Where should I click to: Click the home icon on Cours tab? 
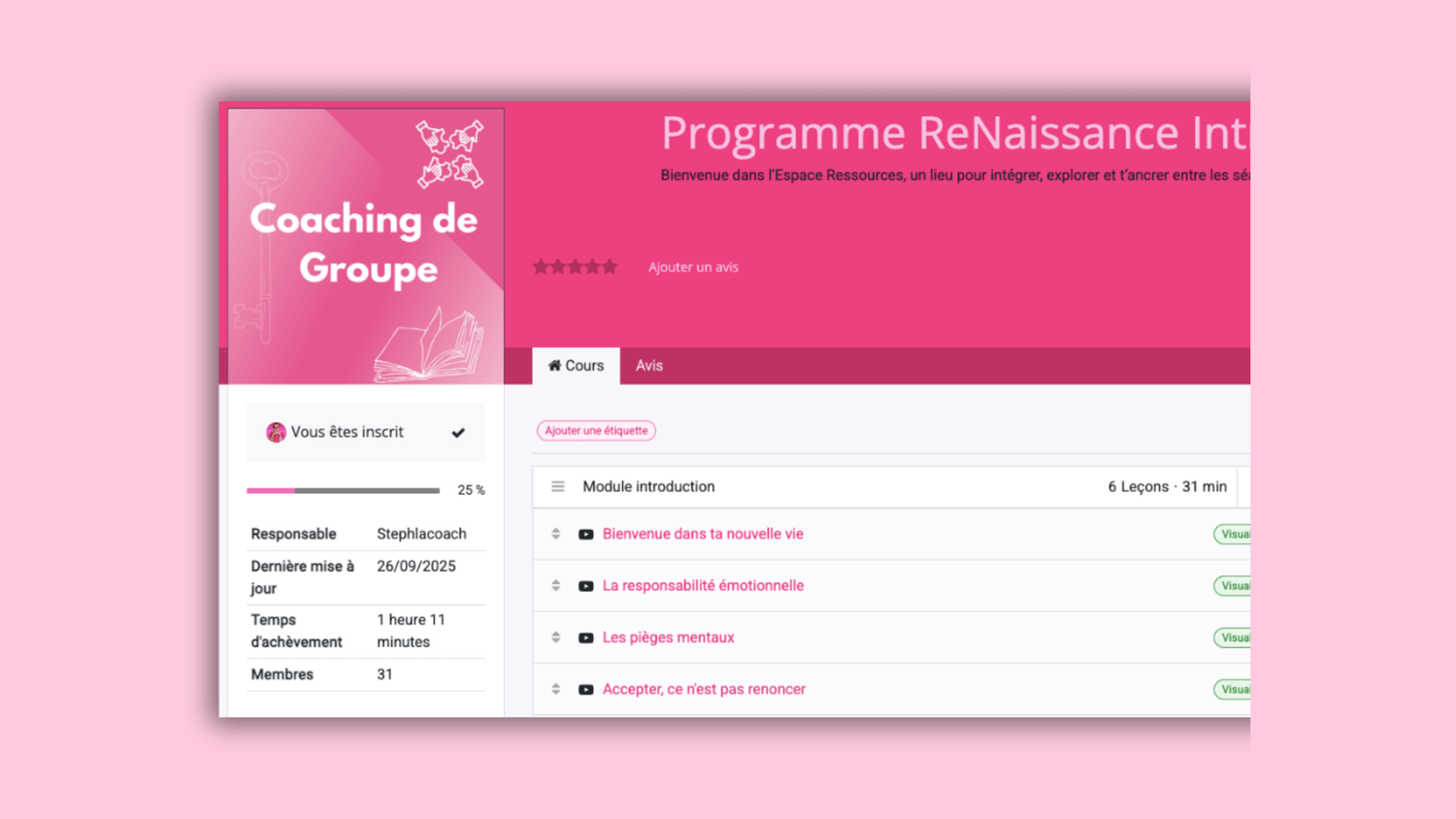(555, 366)
